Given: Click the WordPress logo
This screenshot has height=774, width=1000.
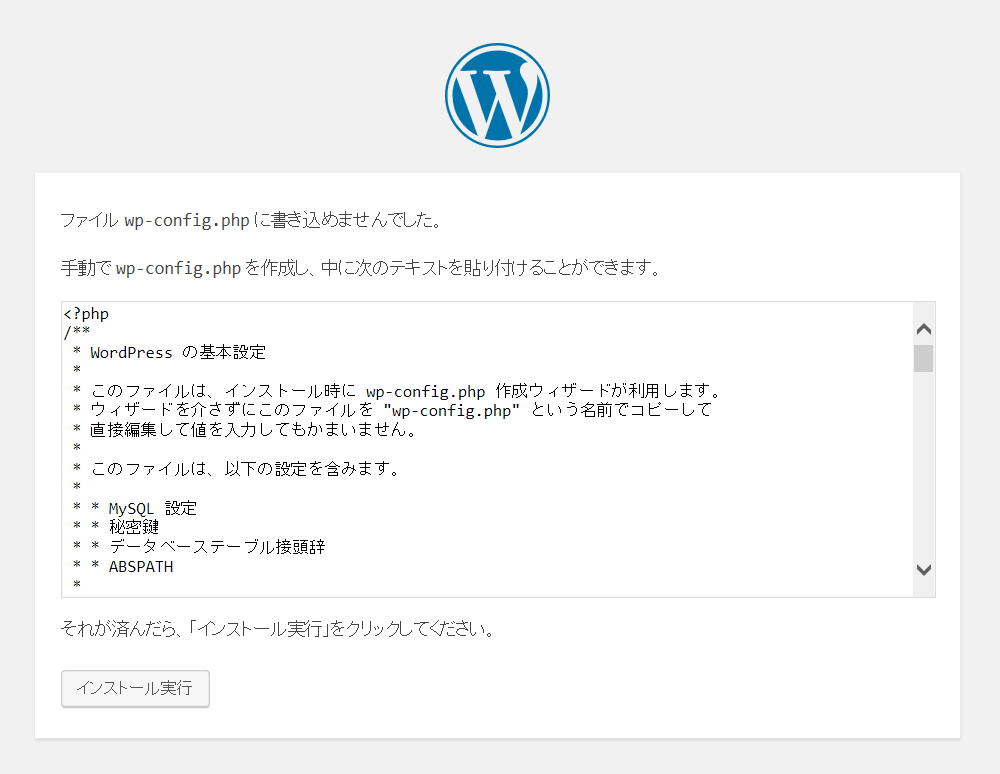Looking at the screenshot, I should pyautogui.click(x=497, y=96).
